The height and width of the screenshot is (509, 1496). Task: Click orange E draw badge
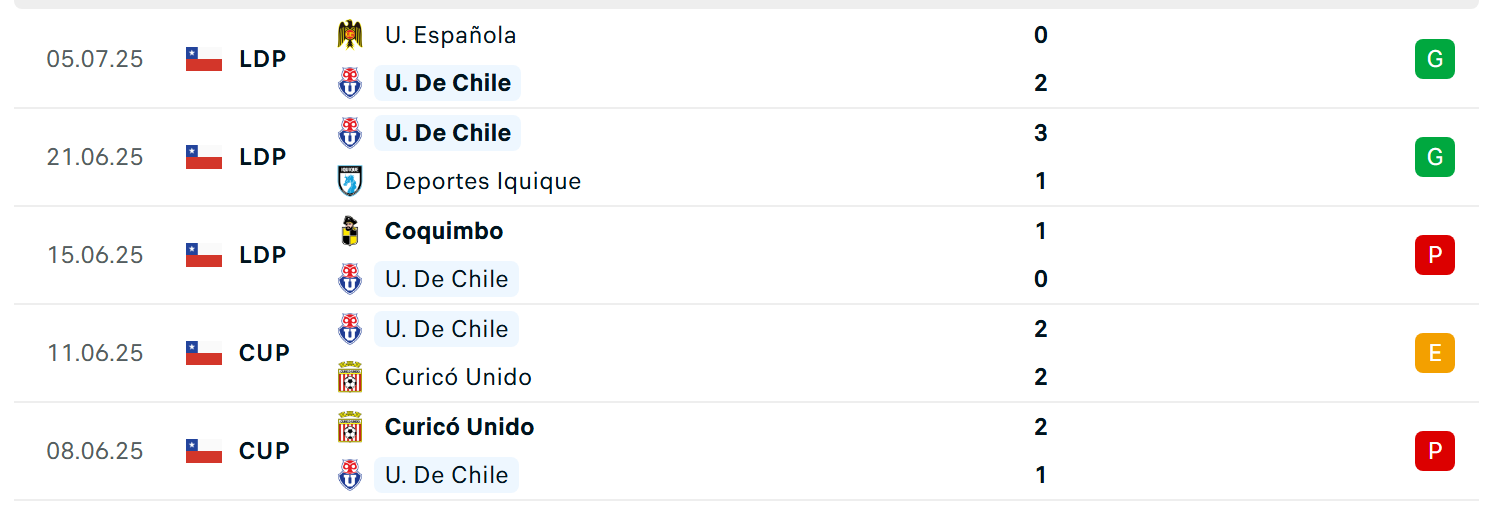pyautogui.click(x=1434, y=353)
